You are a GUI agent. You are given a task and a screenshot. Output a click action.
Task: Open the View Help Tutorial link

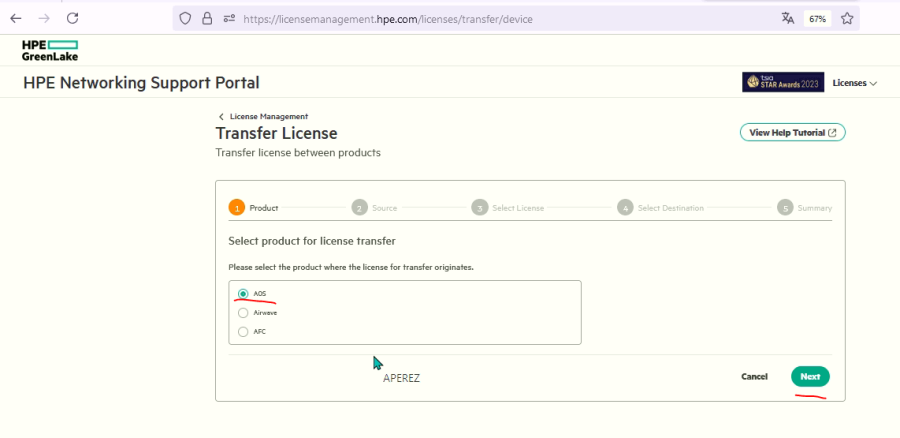(792, 132)
